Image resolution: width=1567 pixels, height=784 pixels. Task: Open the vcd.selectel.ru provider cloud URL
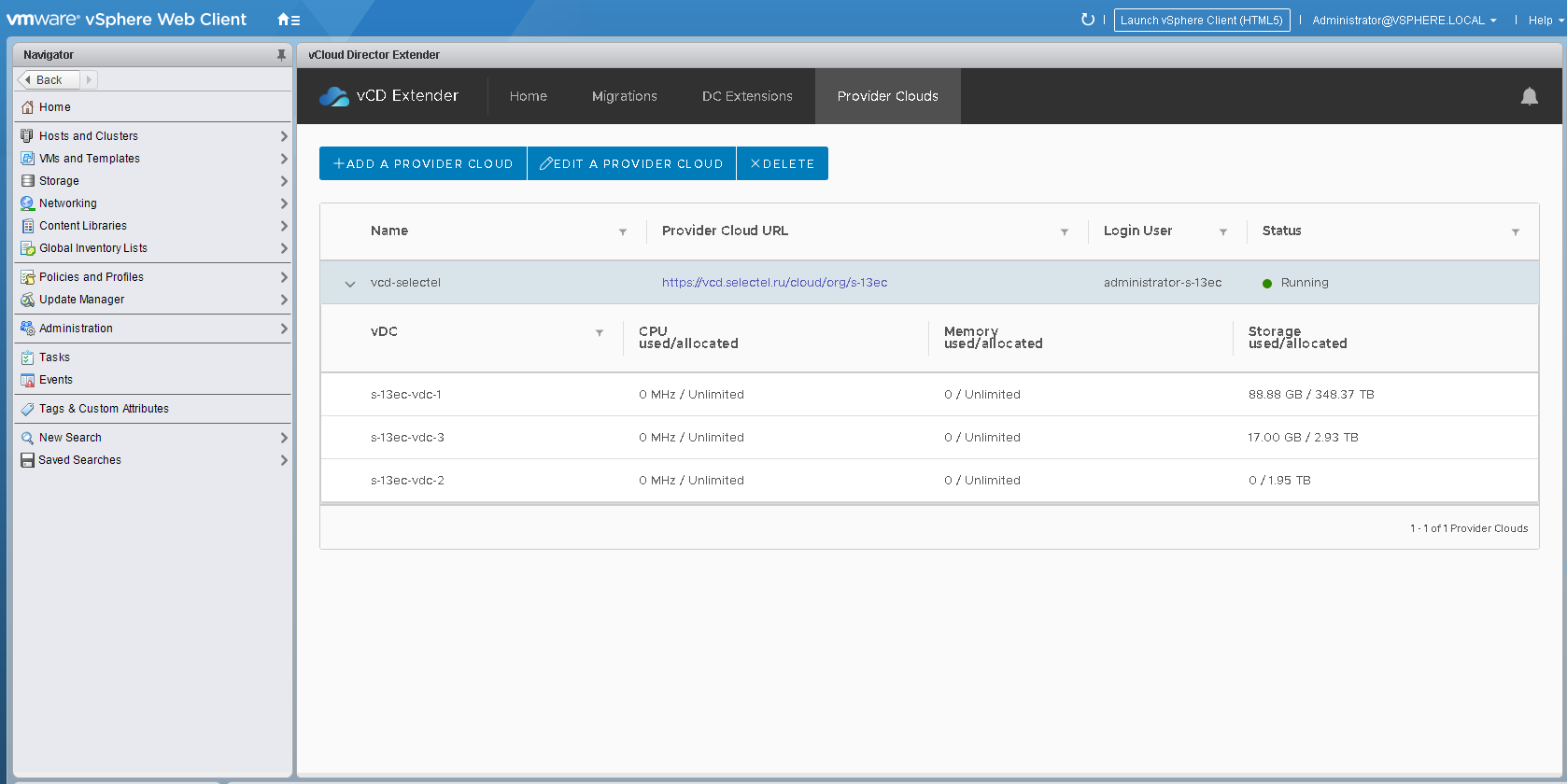(x=775, y=283)
